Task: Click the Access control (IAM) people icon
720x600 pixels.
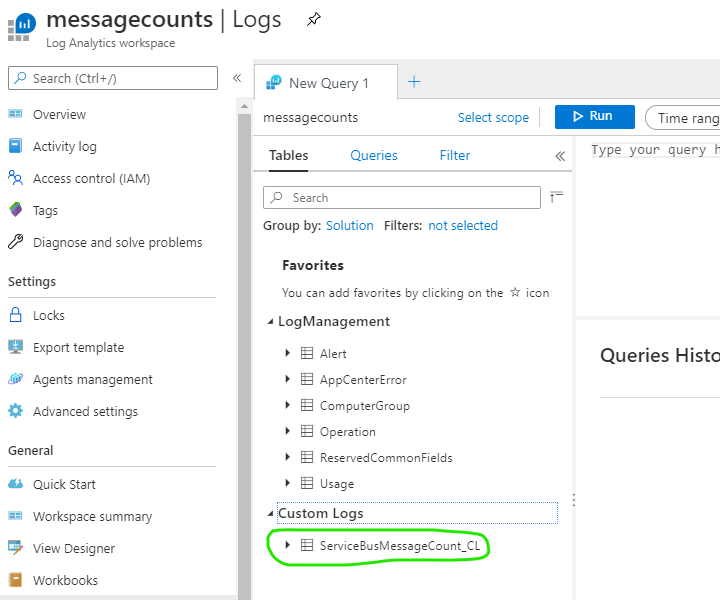Action: 15,178
